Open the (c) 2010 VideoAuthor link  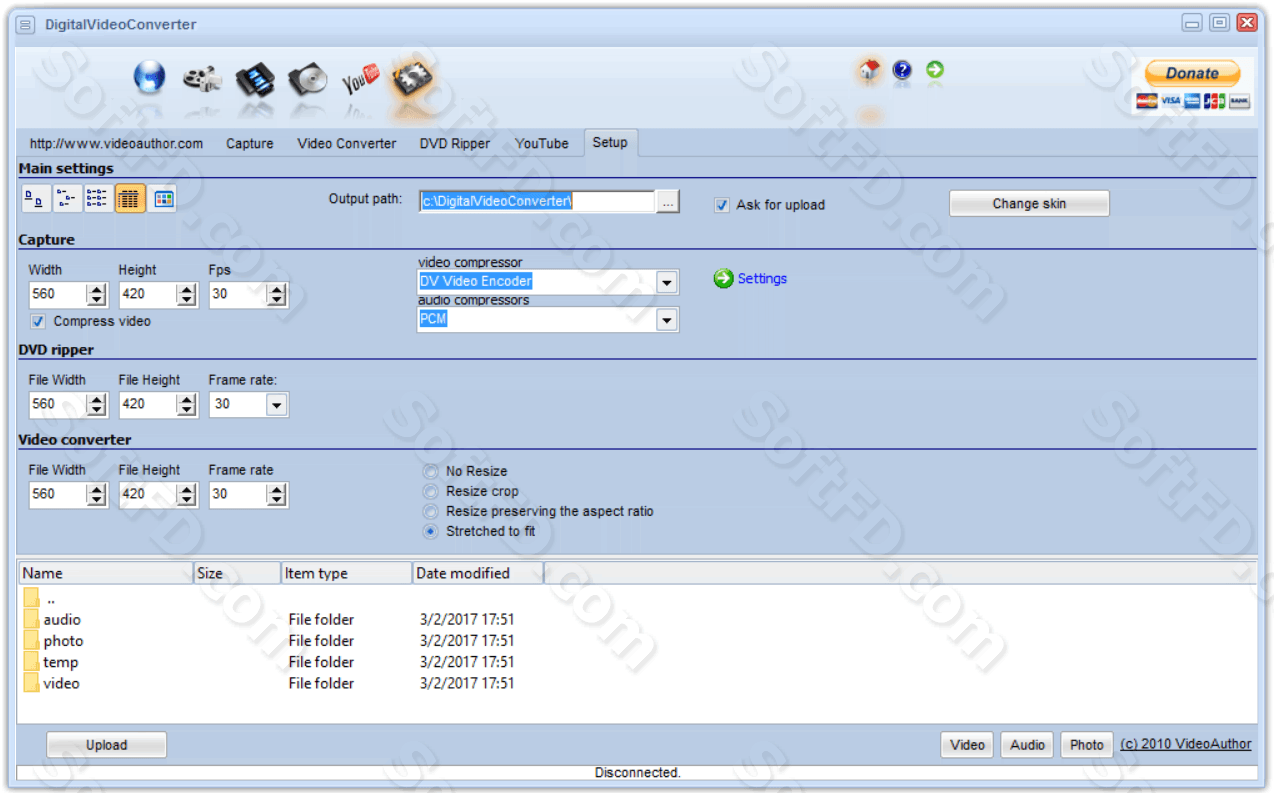pyautogui.click(x=1186, y=744)
